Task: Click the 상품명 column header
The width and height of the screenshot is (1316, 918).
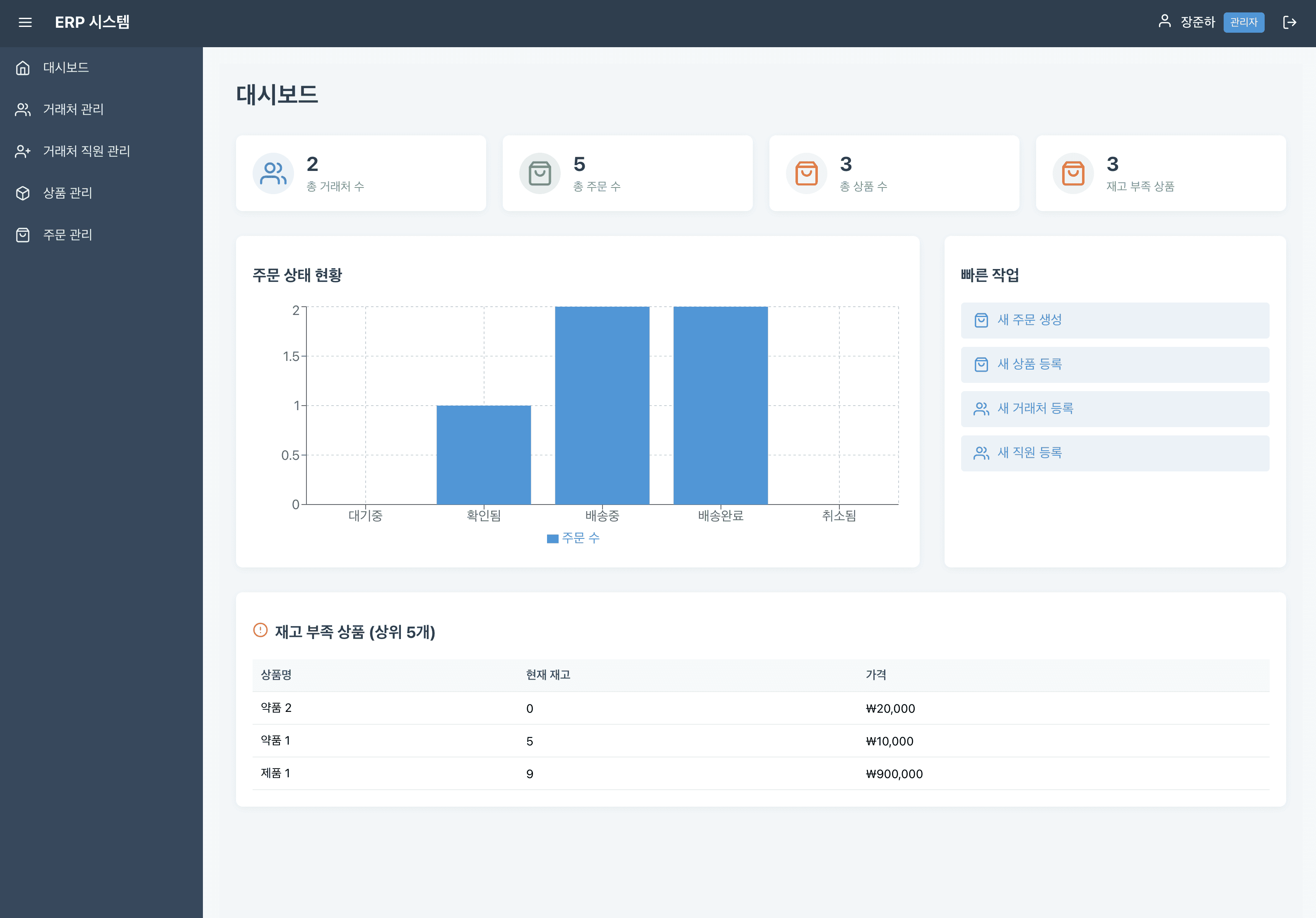Action: point(276,675)
